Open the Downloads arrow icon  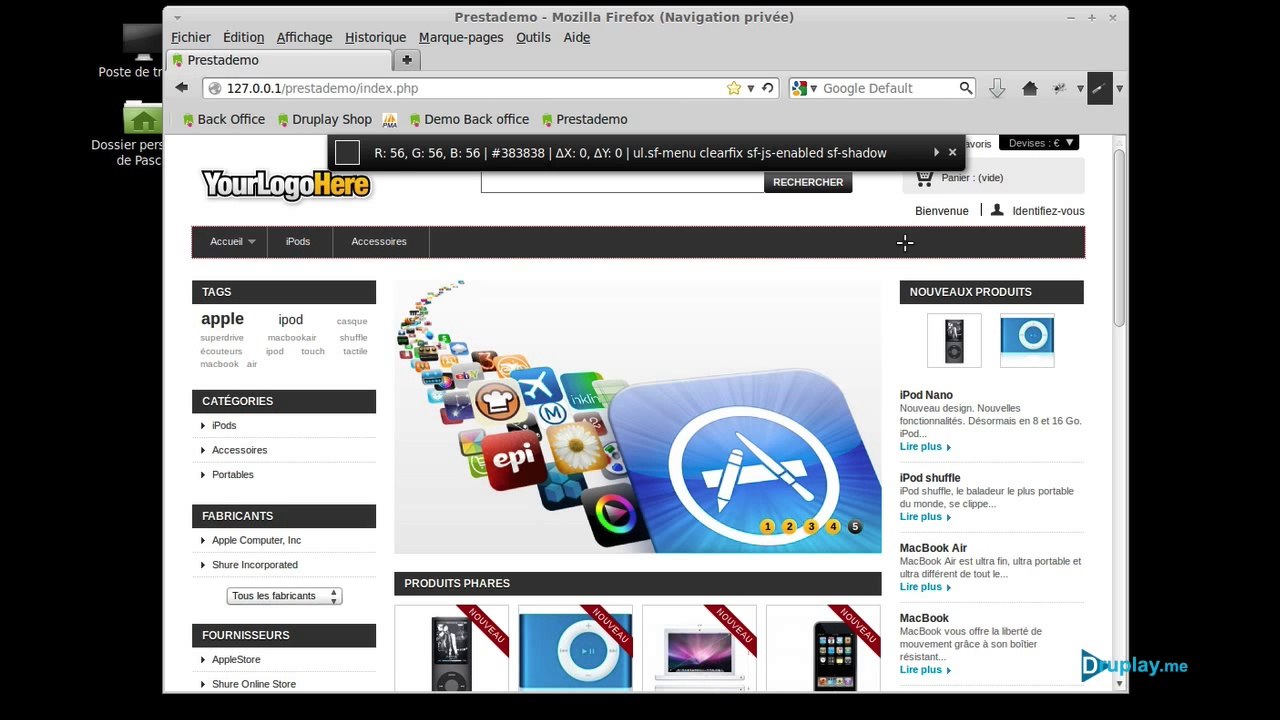coord(997,88)
